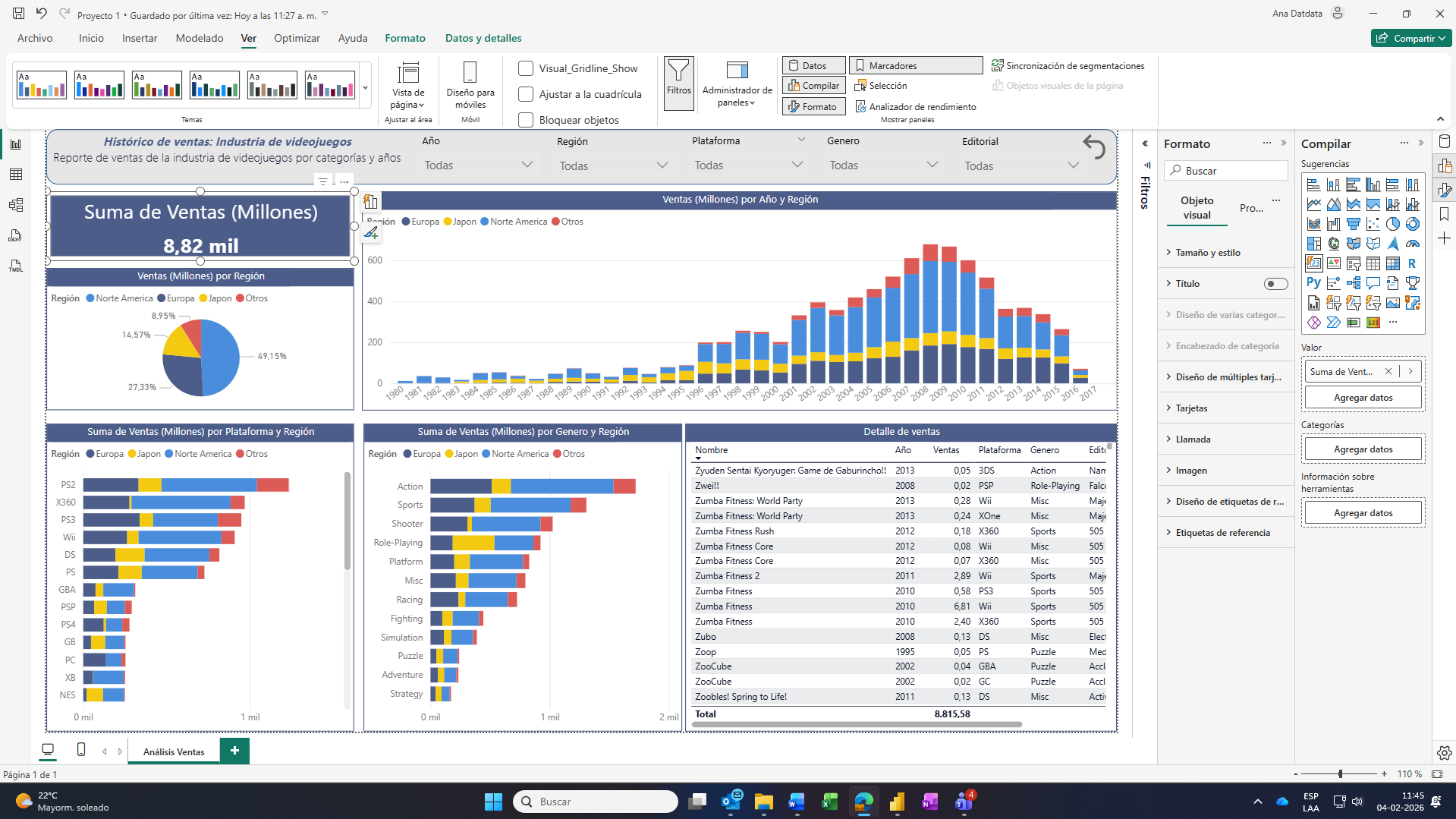Click Agregar datos under Categorías

pos(1363,449)
